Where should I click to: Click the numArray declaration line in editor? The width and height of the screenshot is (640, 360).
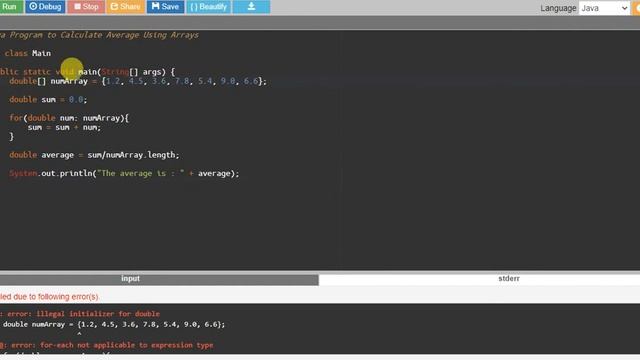pyautogui.click(x=138, y=81)
